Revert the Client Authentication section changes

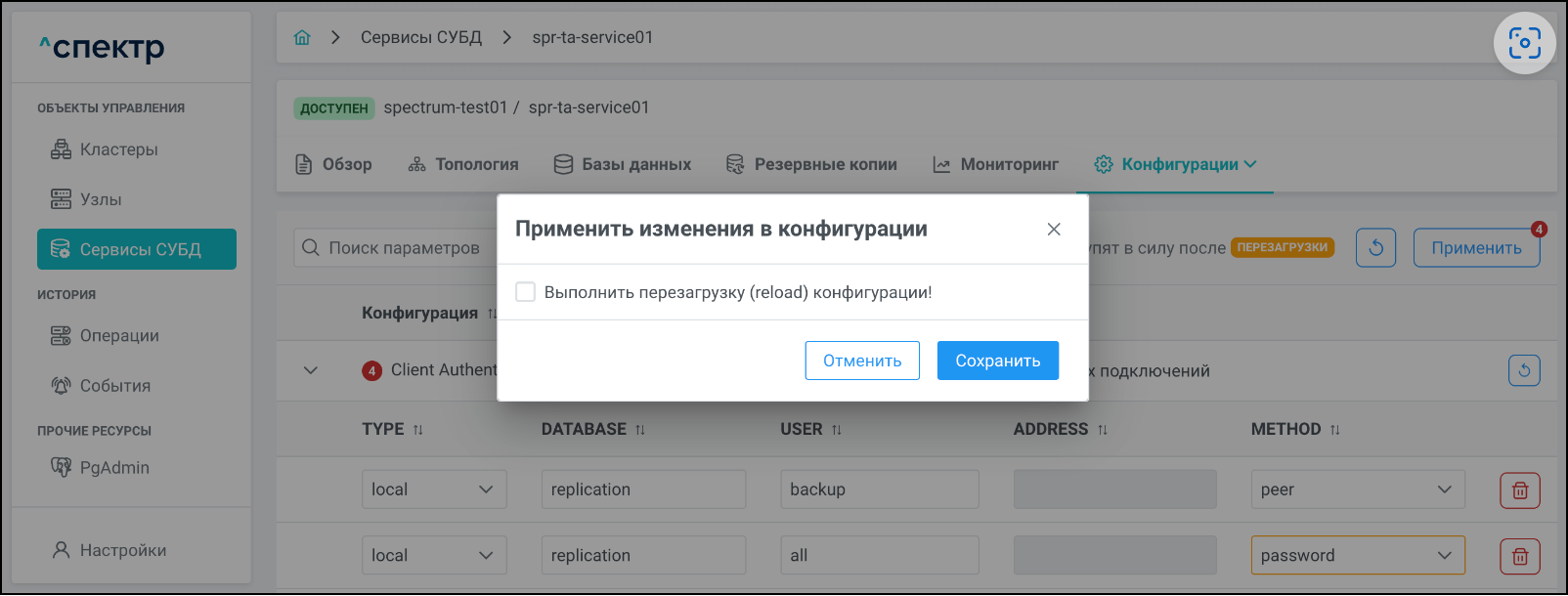1524,371
